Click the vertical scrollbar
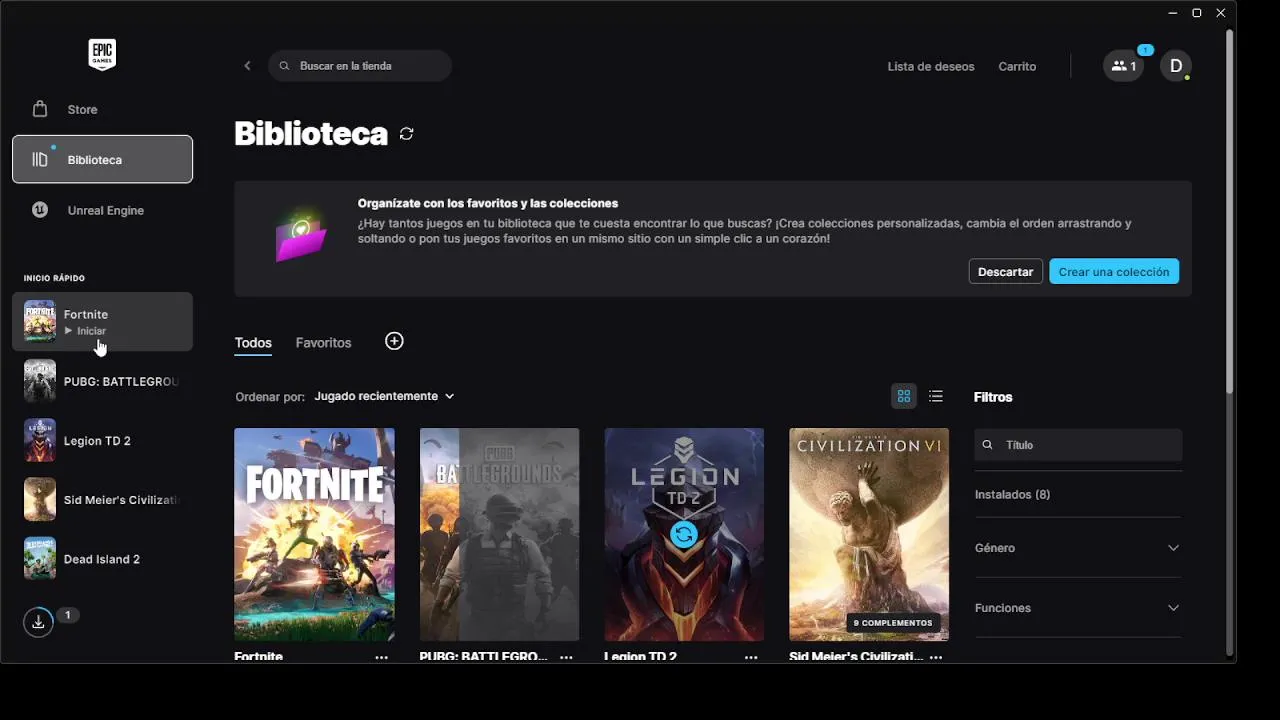Image resolution: width=1280 pixels, height=720 pixels. [1230, 210]
